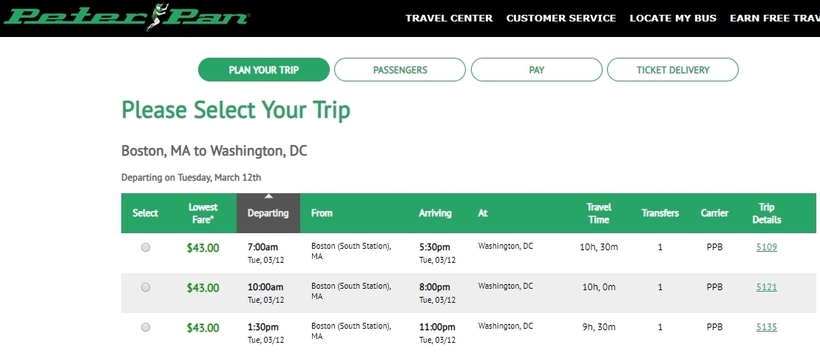Select the Plan Your Trip step
The width and height of the screenshot is (820, 362).
264,70
